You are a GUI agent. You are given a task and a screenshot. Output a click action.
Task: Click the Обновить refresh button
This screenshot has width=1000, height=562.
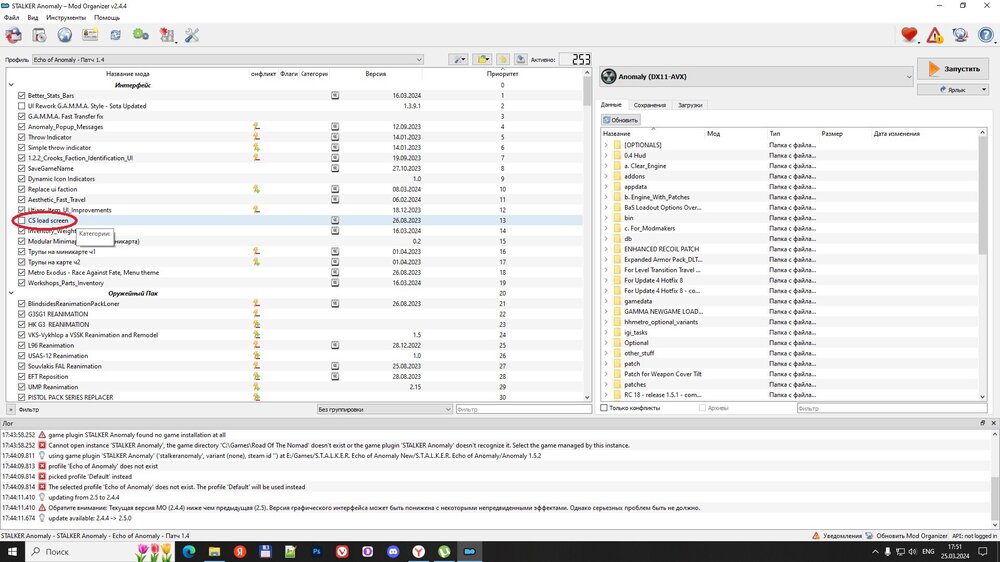coord(620,120)
